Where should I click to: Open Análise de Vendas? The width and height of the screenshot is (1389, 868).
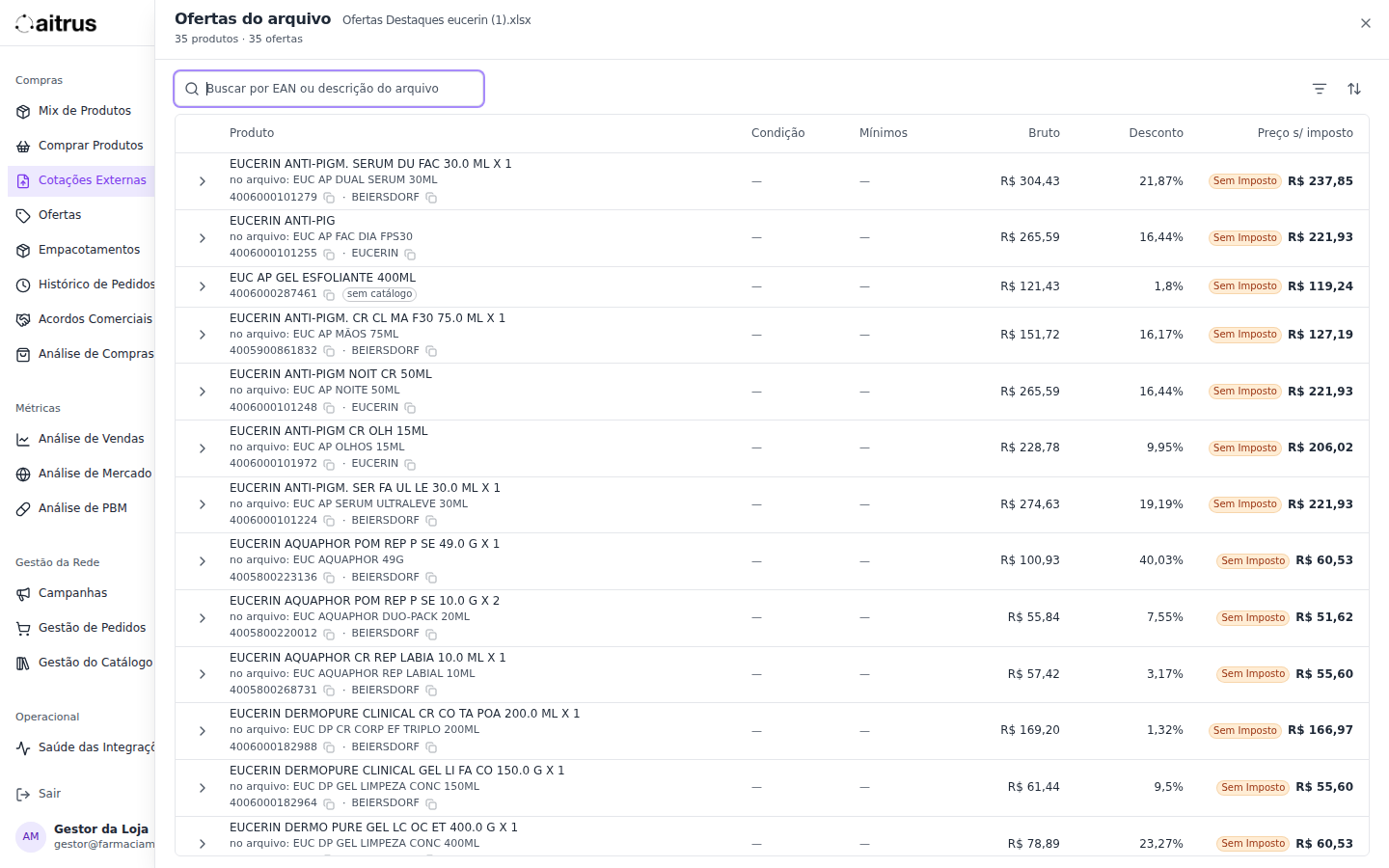tap(81, 439)
